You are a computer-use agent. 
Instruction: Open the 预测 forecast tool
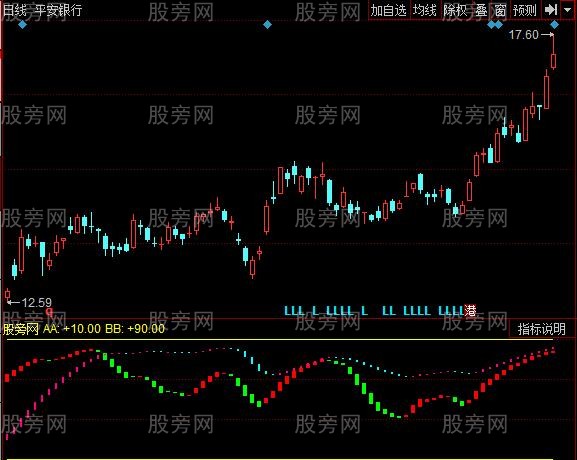pyautogui.click(x=524, y=10)
